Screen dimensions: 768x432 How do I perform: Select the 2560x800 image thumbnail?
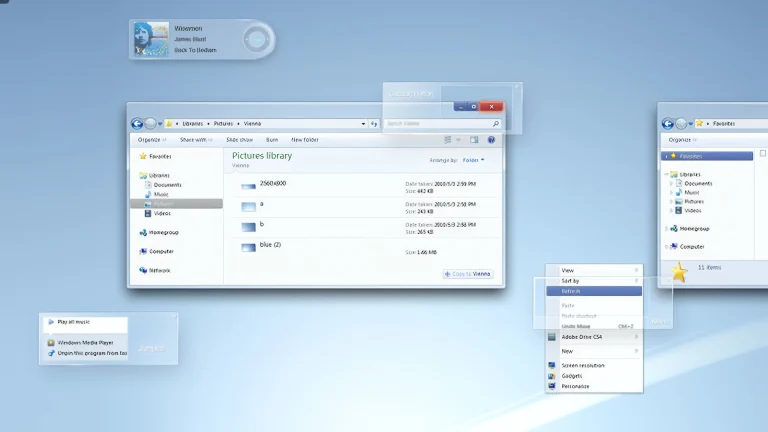248,186
